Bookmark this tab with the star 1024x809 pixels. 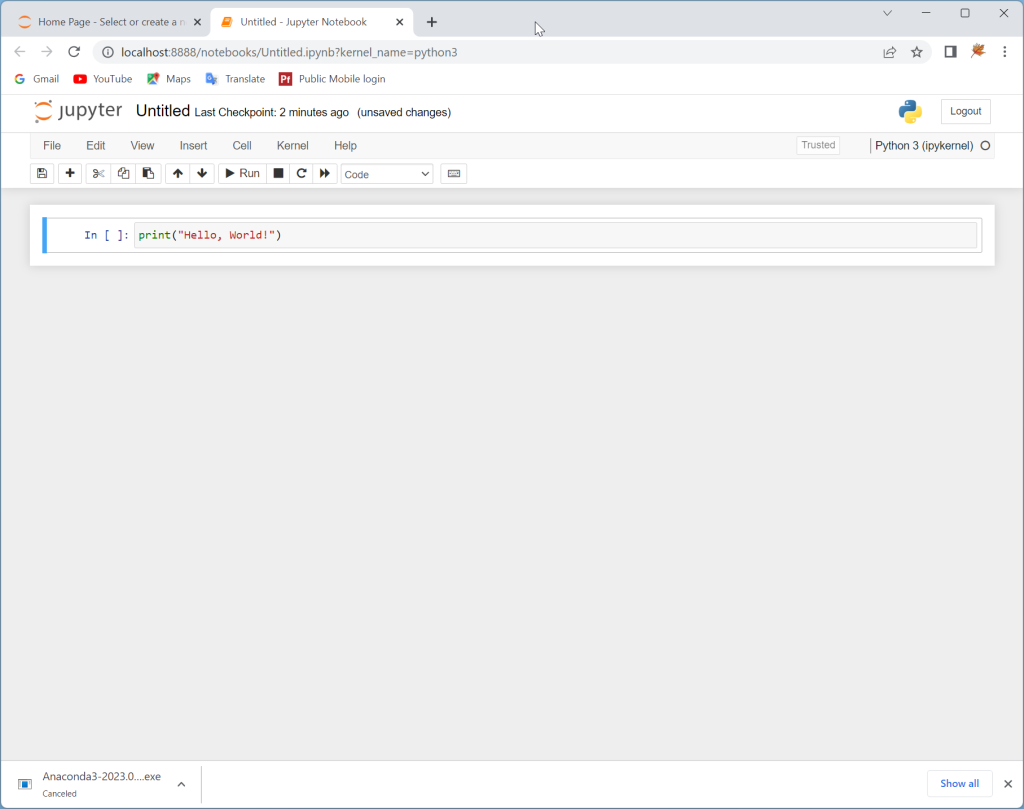pyautogui.click(x=916, y=52)
